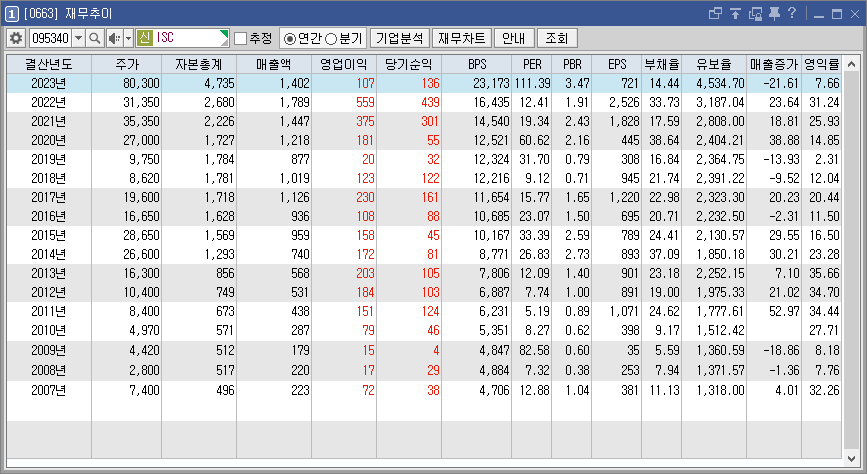Select the 2009년 row label
Image resolution: width=867 pixels, height=474 pixels.
(49, 350)
